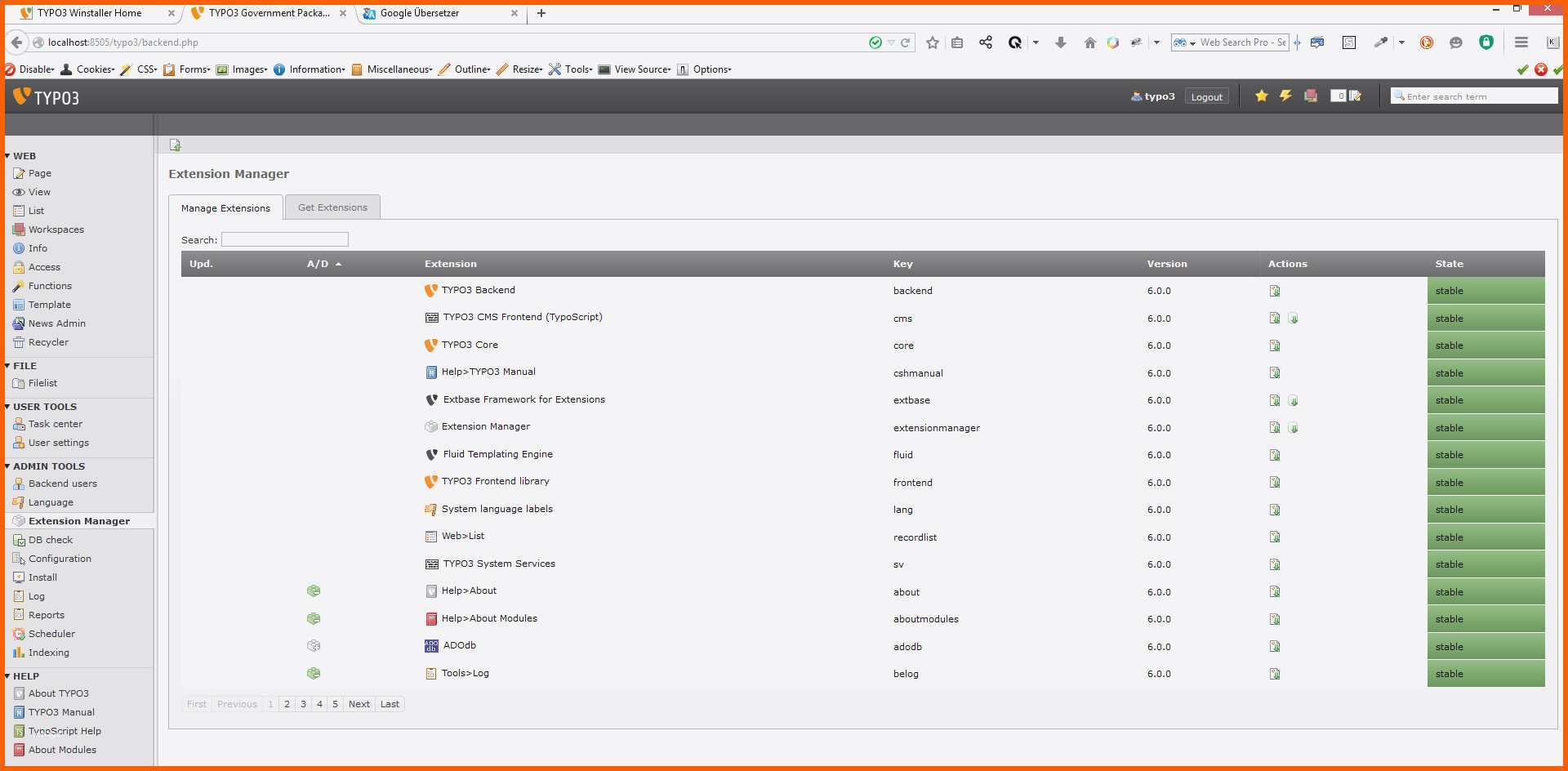Screen dimensions: 1568x771
Task: Switch to the Google Übersetzer browser tab
Action: point(420,13)
